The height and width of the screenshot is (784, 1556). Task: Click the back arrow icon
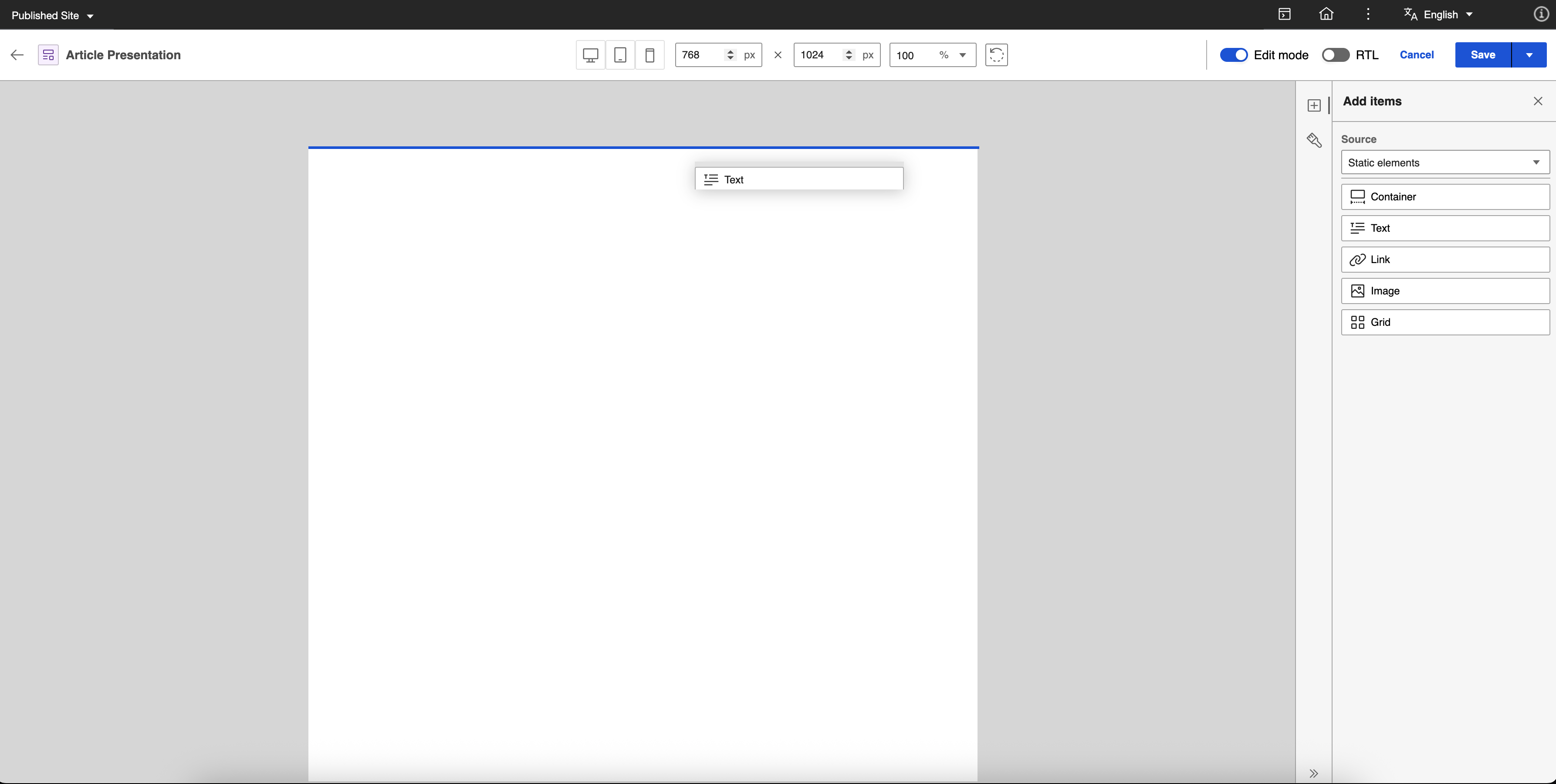(x=17, y=55)
